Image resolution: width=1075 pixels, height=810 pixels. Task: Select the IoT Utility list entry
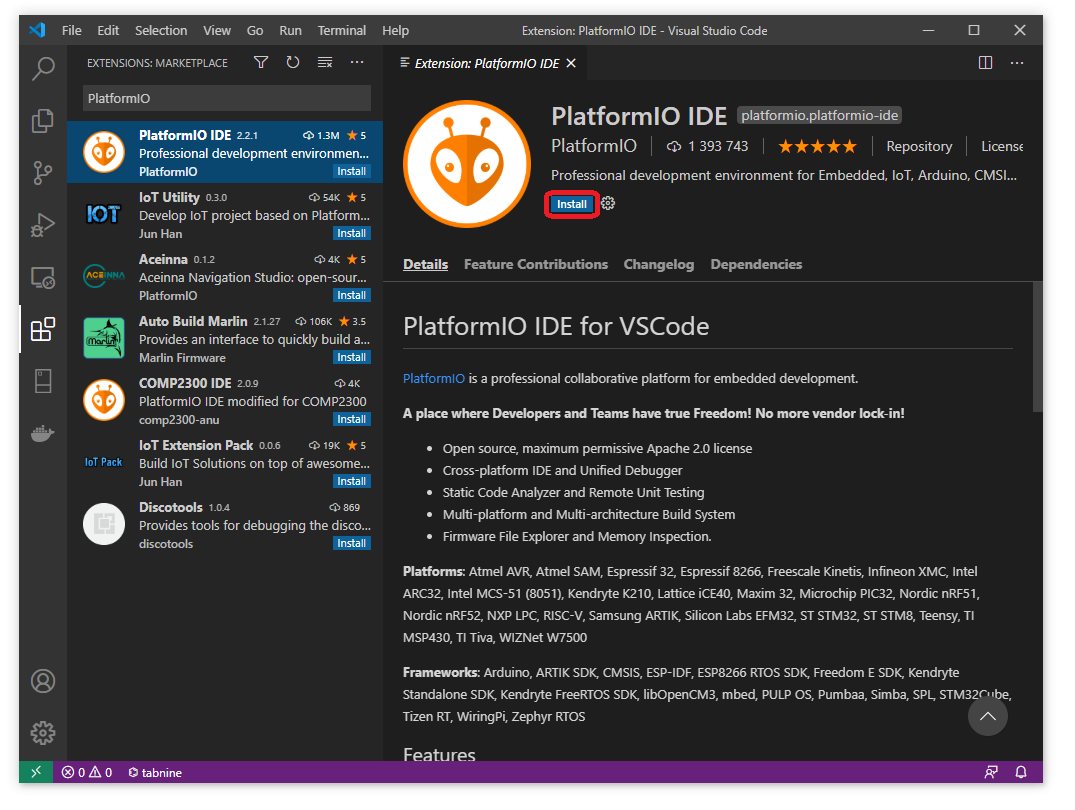click(x=225, y=215)
